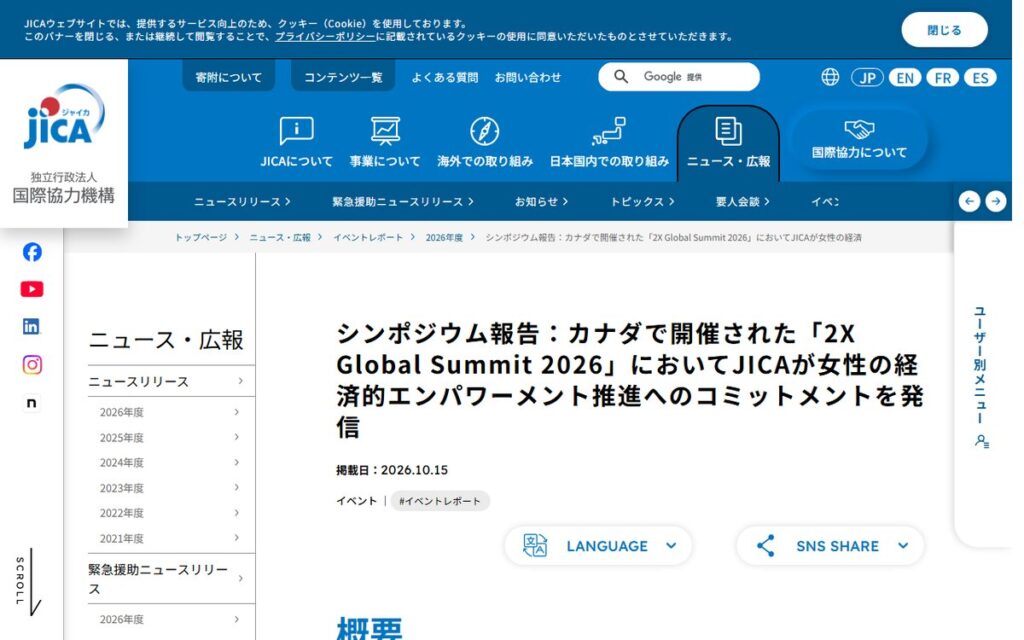
Task: Click the SCROLL down indicator
Action: coord(29,581)
